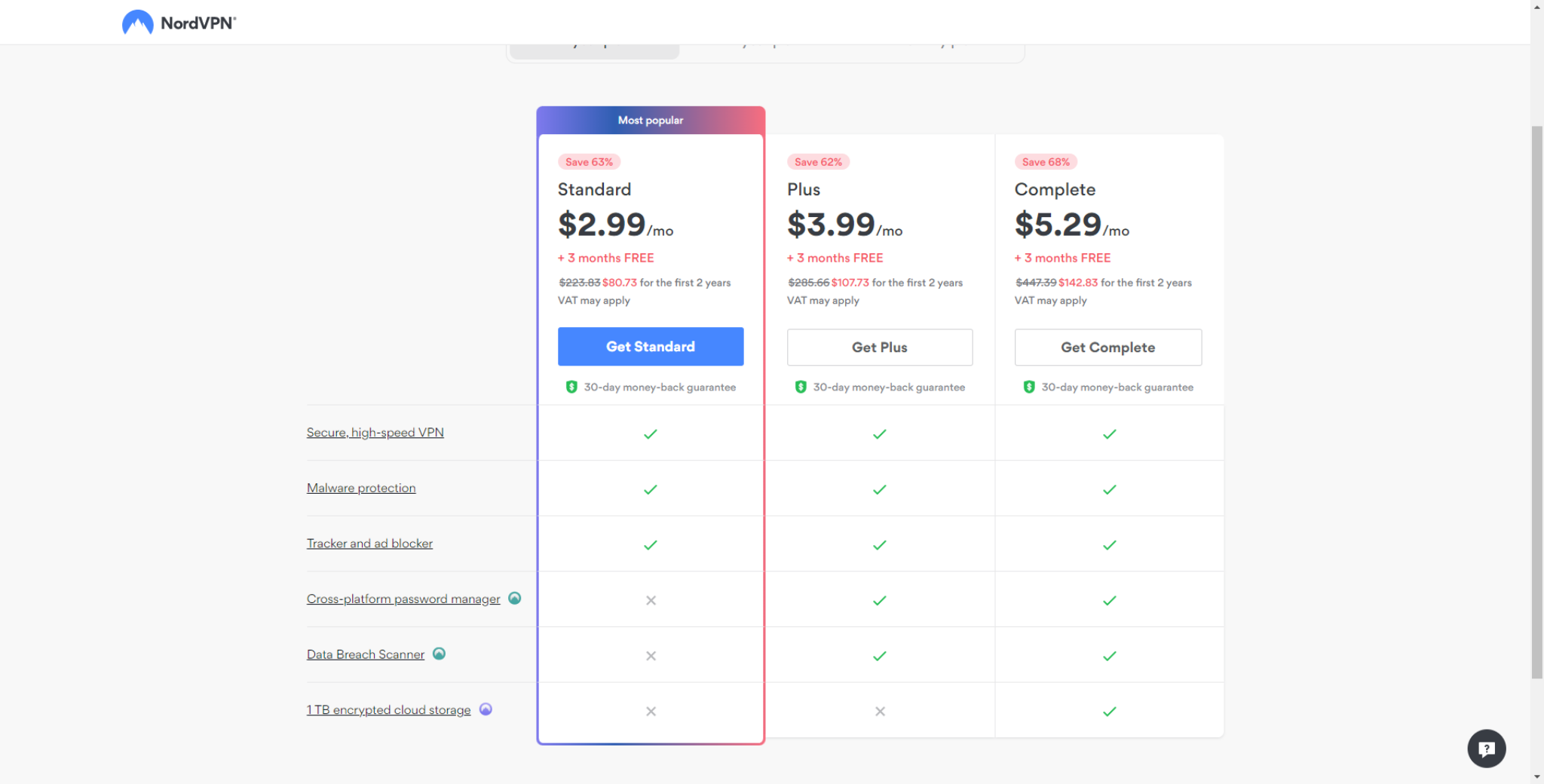Click Complete checkmark for password manager
Image resolution: width=1544 pixels, height=784 pixels.
[1109, 600]
